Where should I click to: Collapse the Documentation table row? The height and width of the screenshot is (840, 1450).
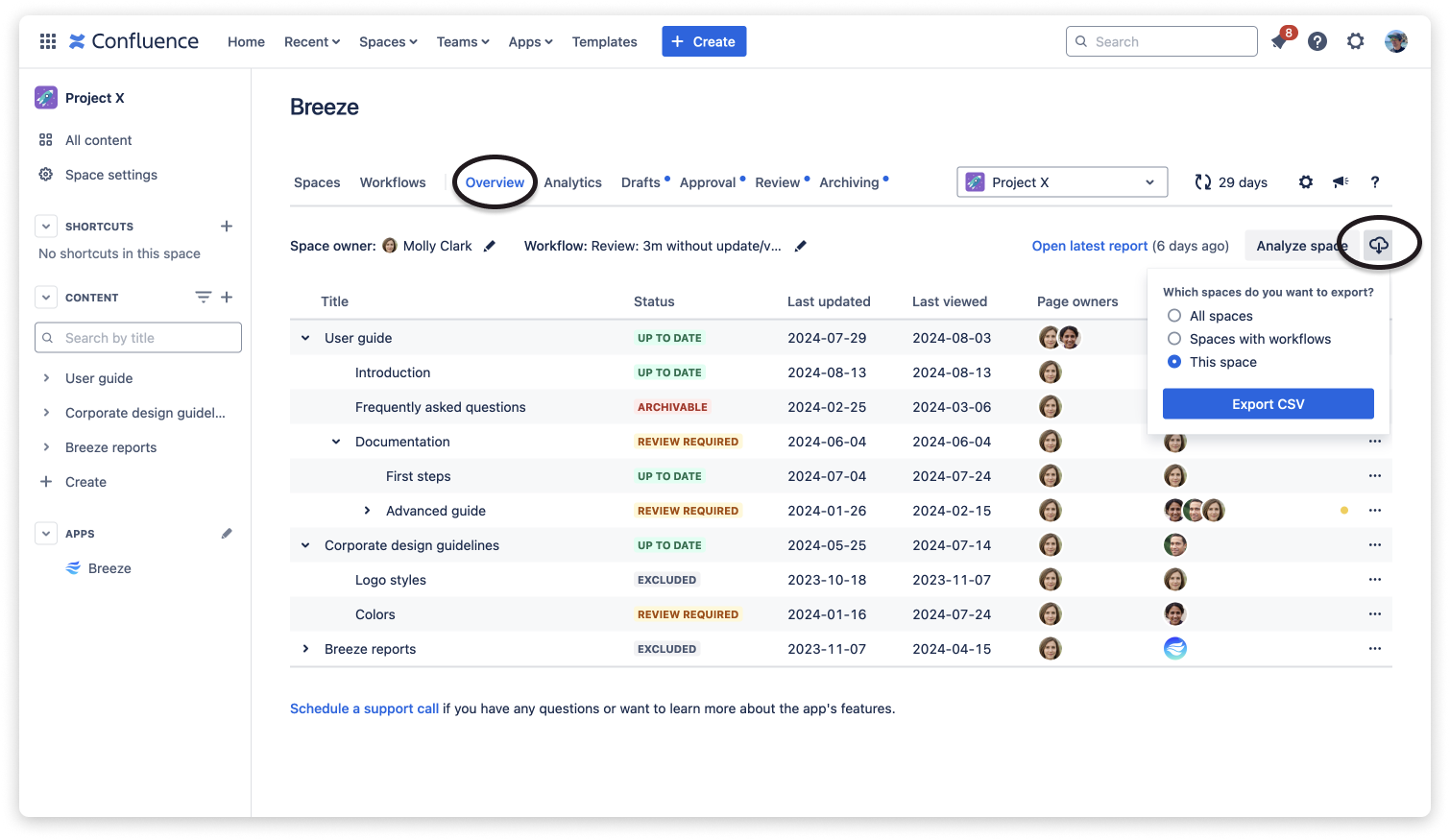coord(336,442)
